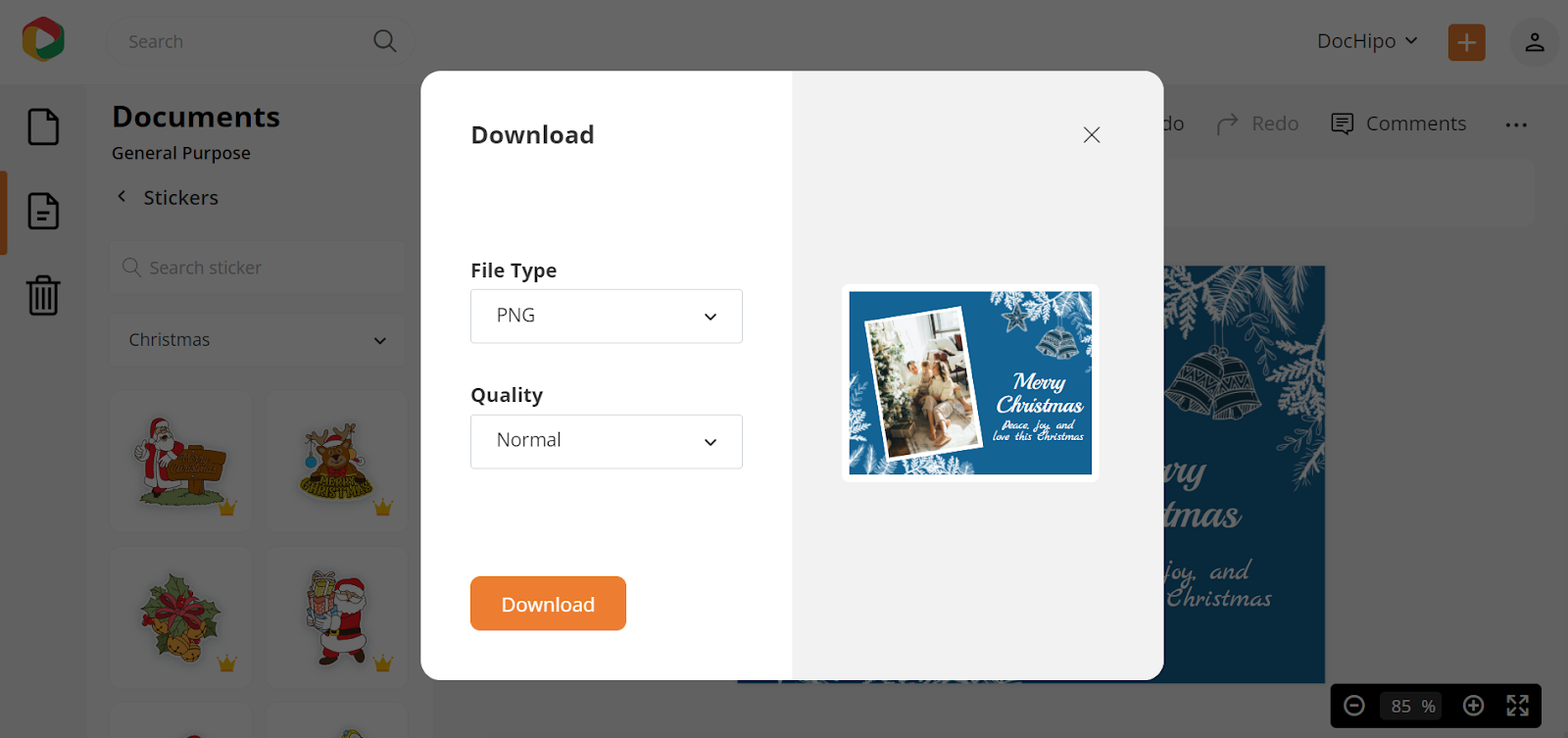The height and width of the screenshot is (738, 1568).
Task: Open the blank page sidebar icon
Action: click(x=43, y=126)
